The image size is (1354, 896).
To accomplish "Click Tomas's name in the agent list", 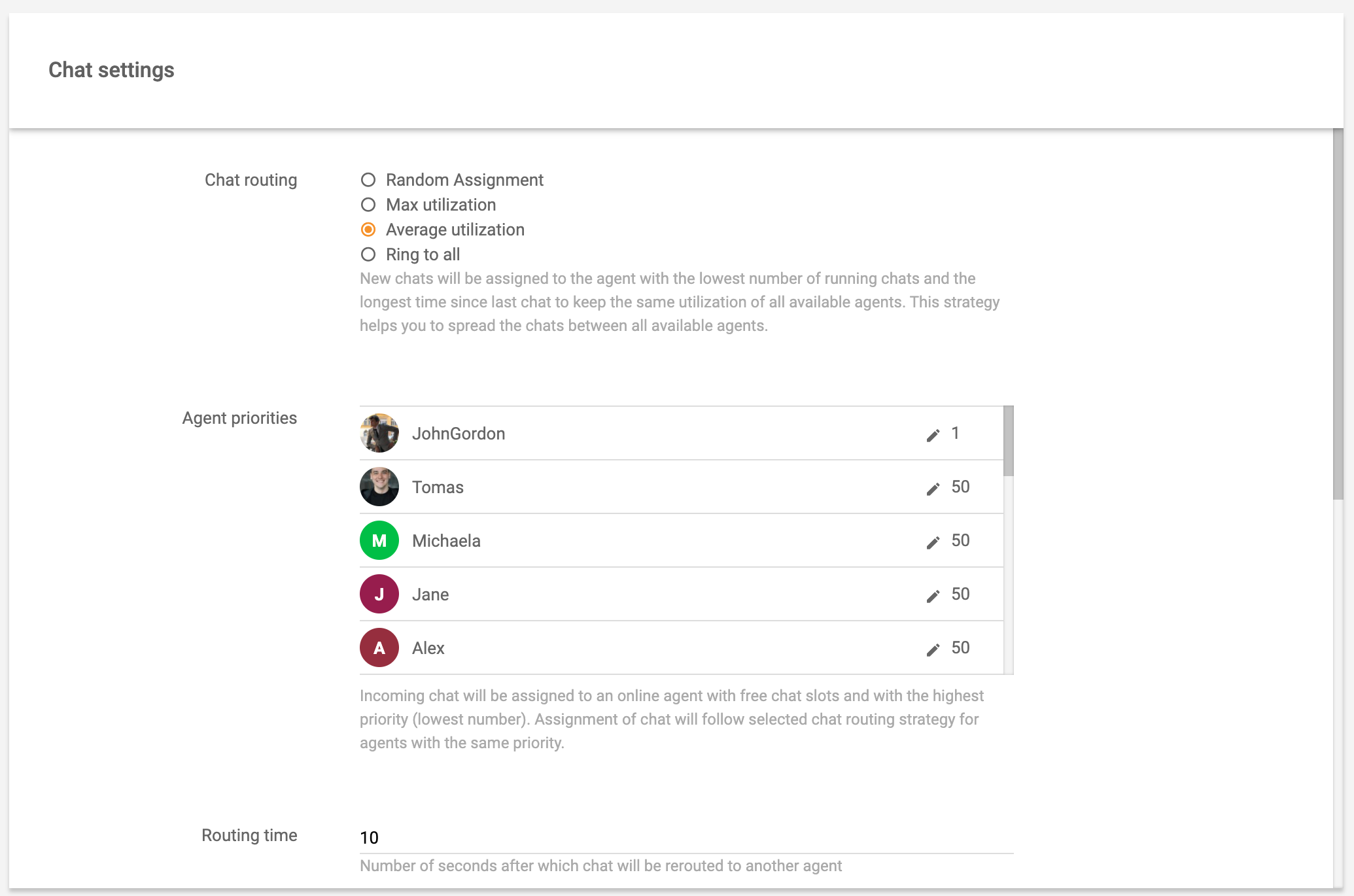I will pyautogui.click(x=438, y=487).
